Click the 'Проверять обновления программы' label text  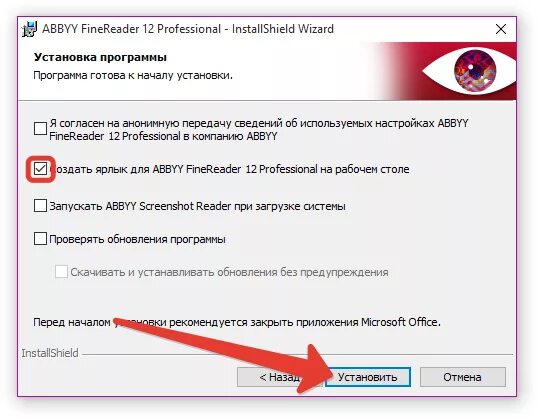point(137,239)
